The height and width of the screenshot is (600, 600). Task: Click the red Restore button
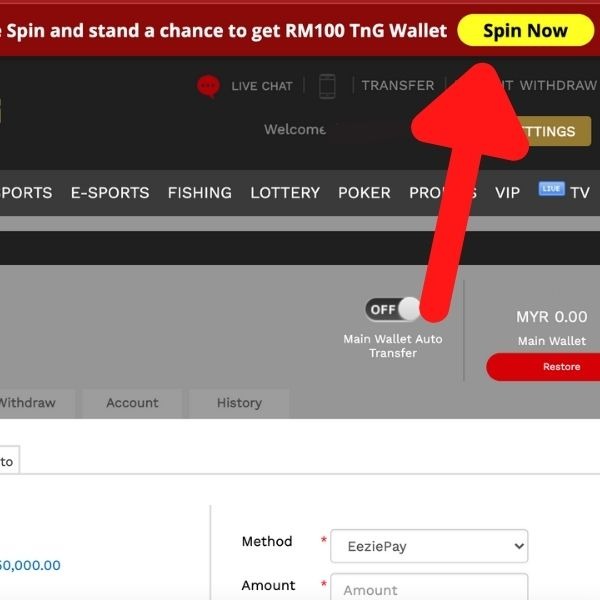(543, 367)
